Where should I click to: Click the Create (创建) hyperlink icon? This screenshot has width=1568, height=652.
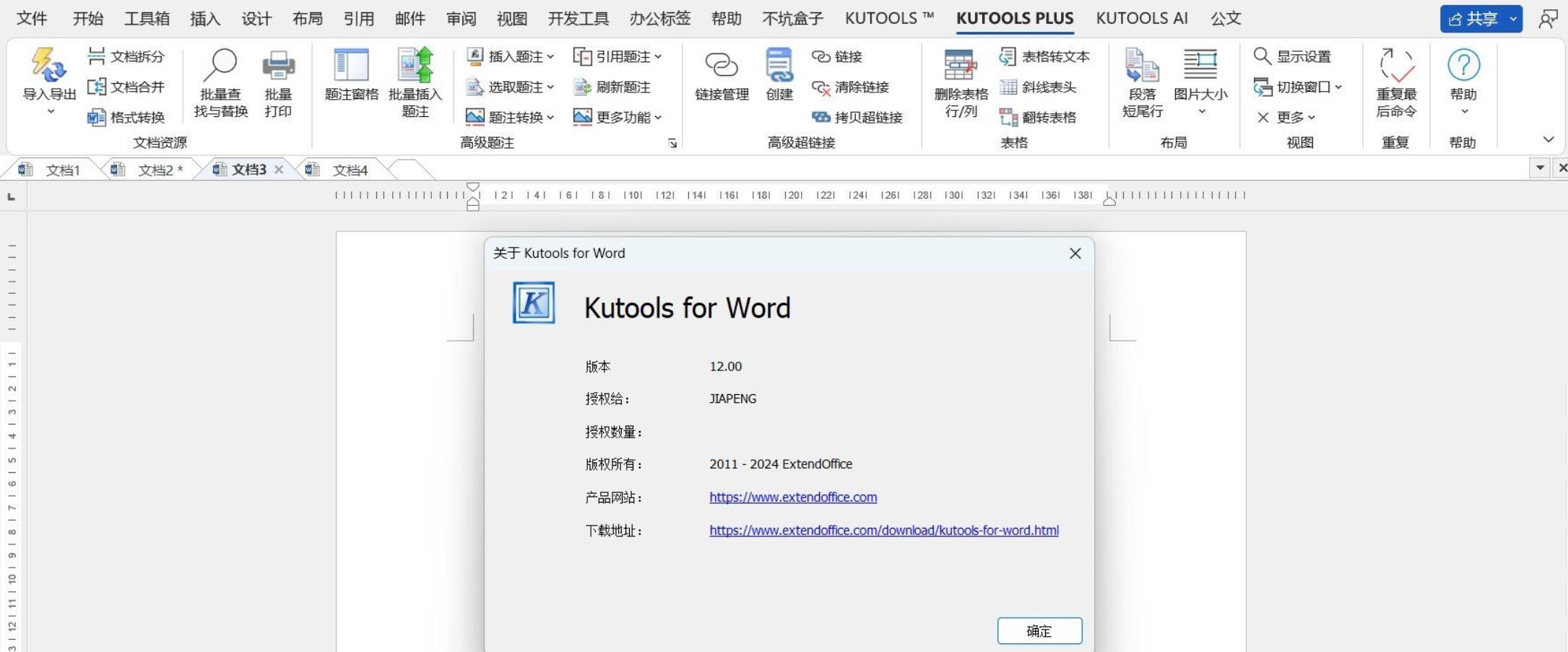pyautogui.click(x=779, y=74)
